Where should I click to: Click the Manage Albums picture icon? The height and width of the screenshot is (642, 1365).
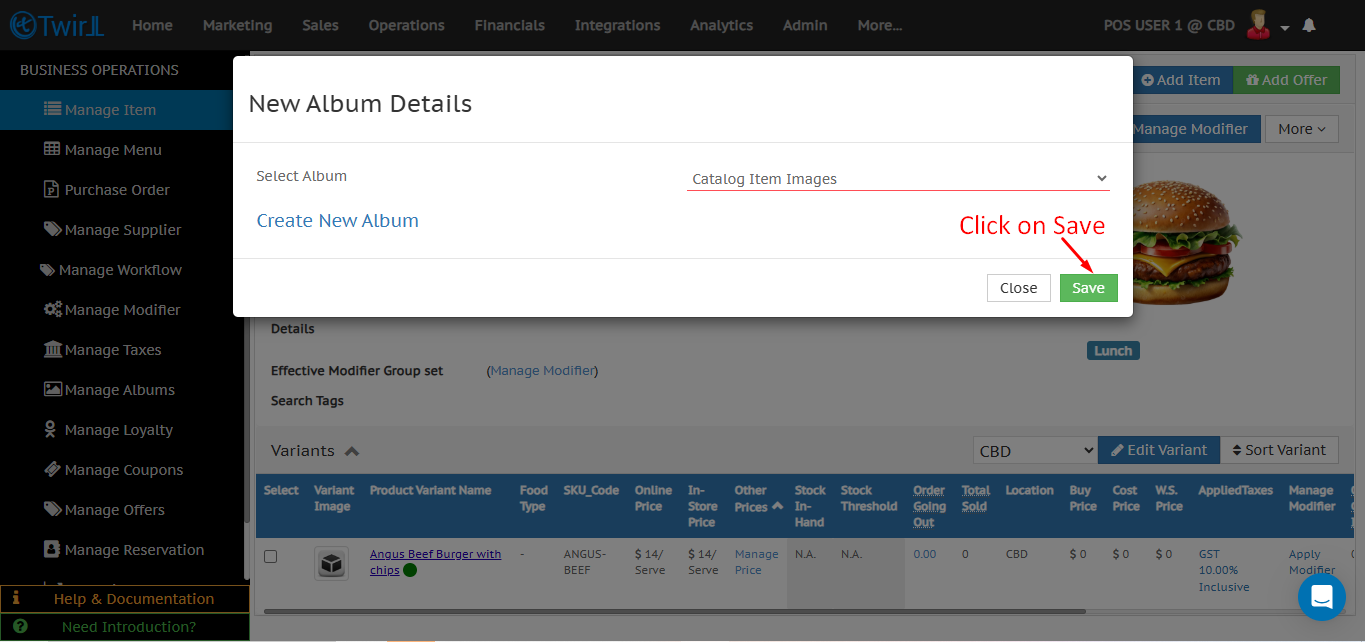52,390
